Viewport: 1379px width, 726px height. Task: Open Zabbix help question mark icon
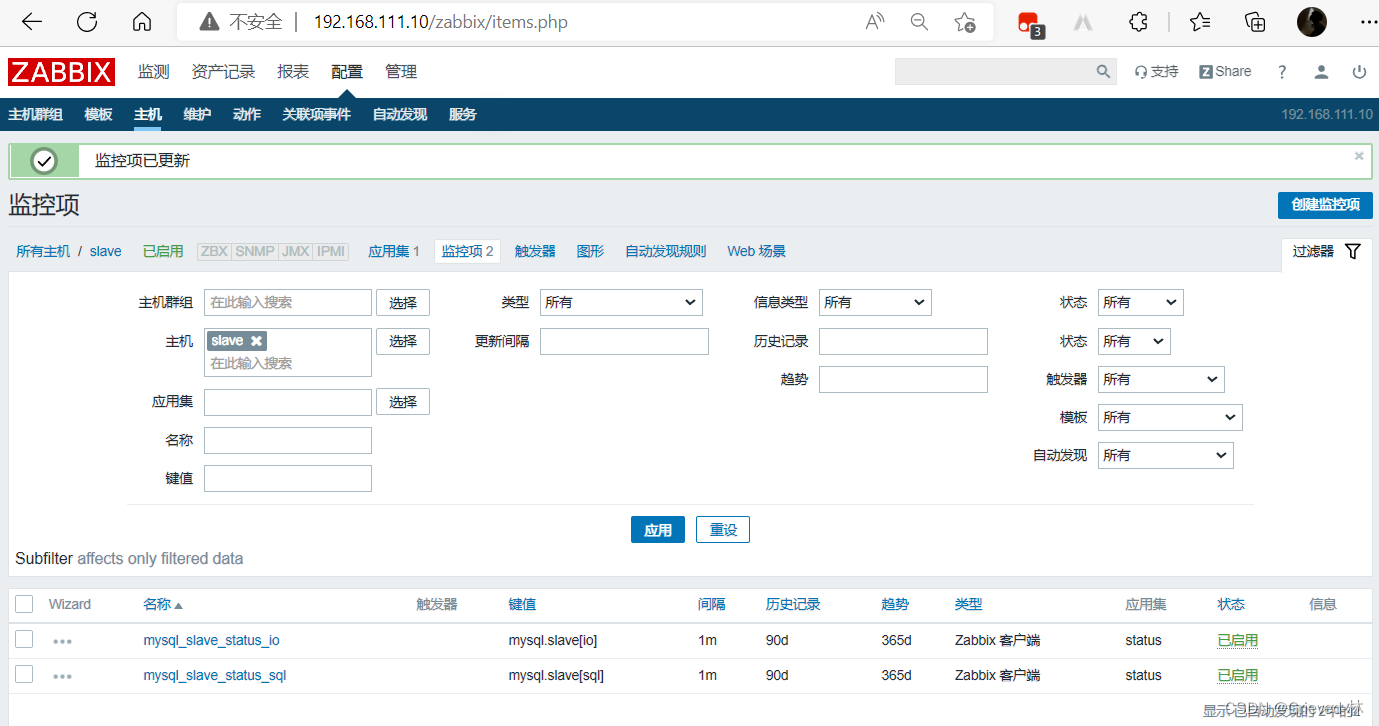pos(1282,72)
